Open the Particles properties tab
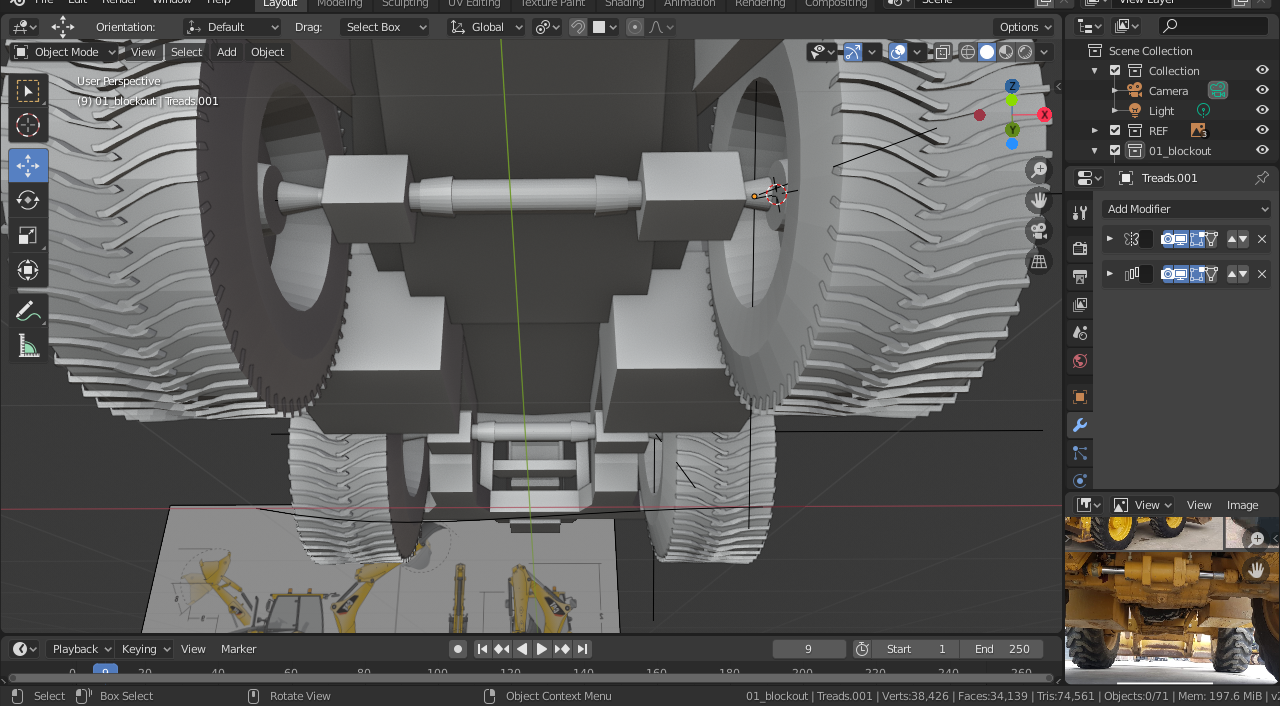The width and height of the screenshot is (1280, 706). (x=1079, y=453)
